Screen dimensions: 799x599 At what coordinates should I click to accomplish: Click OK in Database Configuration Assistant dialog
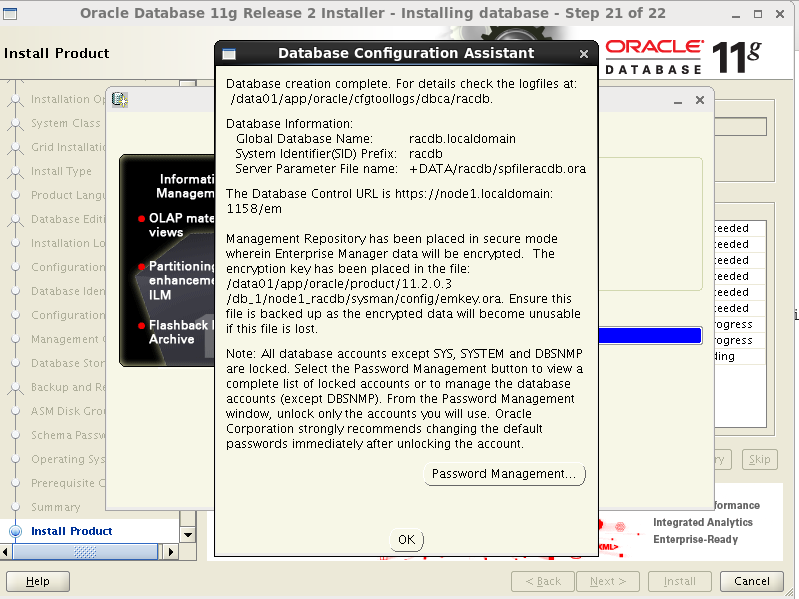click(x=406, y=540)
